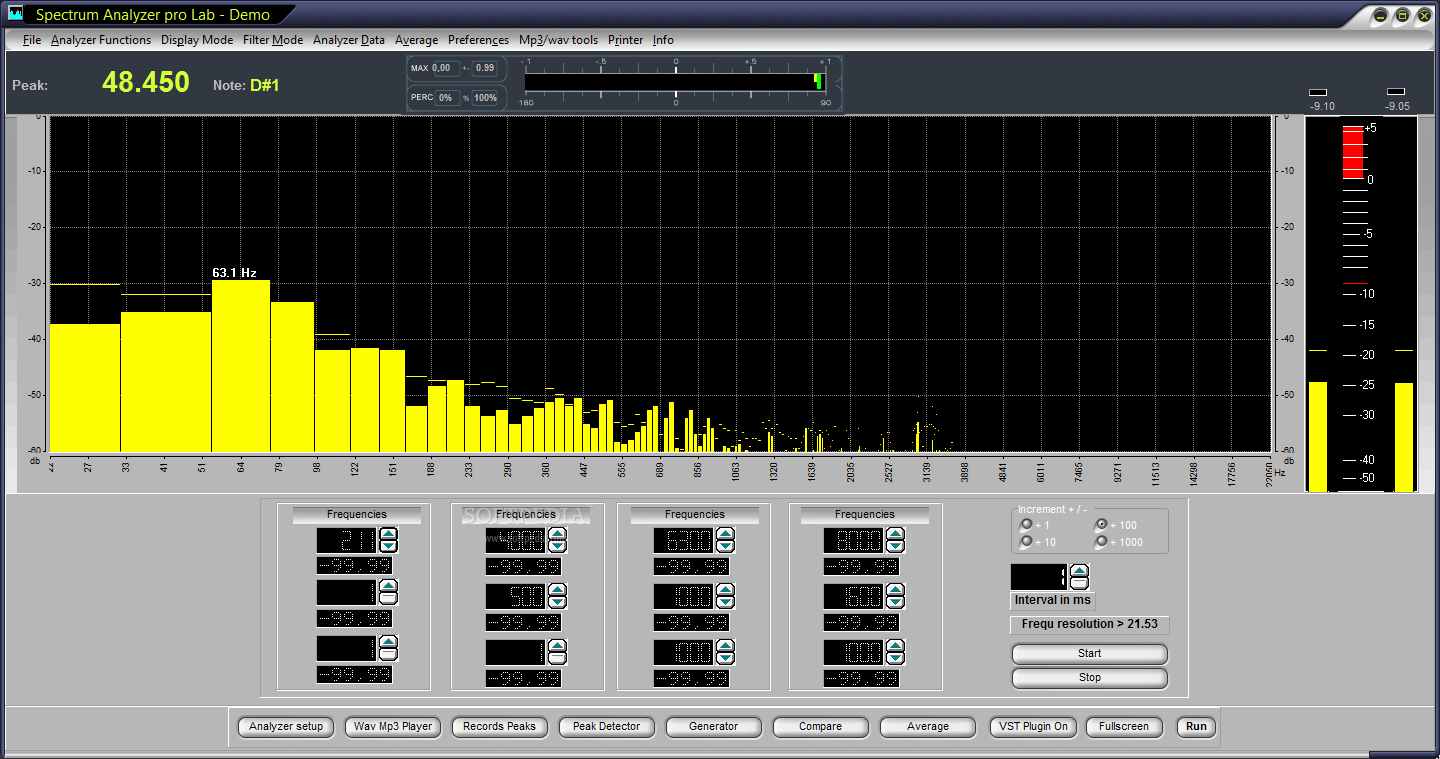The image size is (1440, 759).
Task: Open the Wav Mp3 Player
Action: (393, 727)
